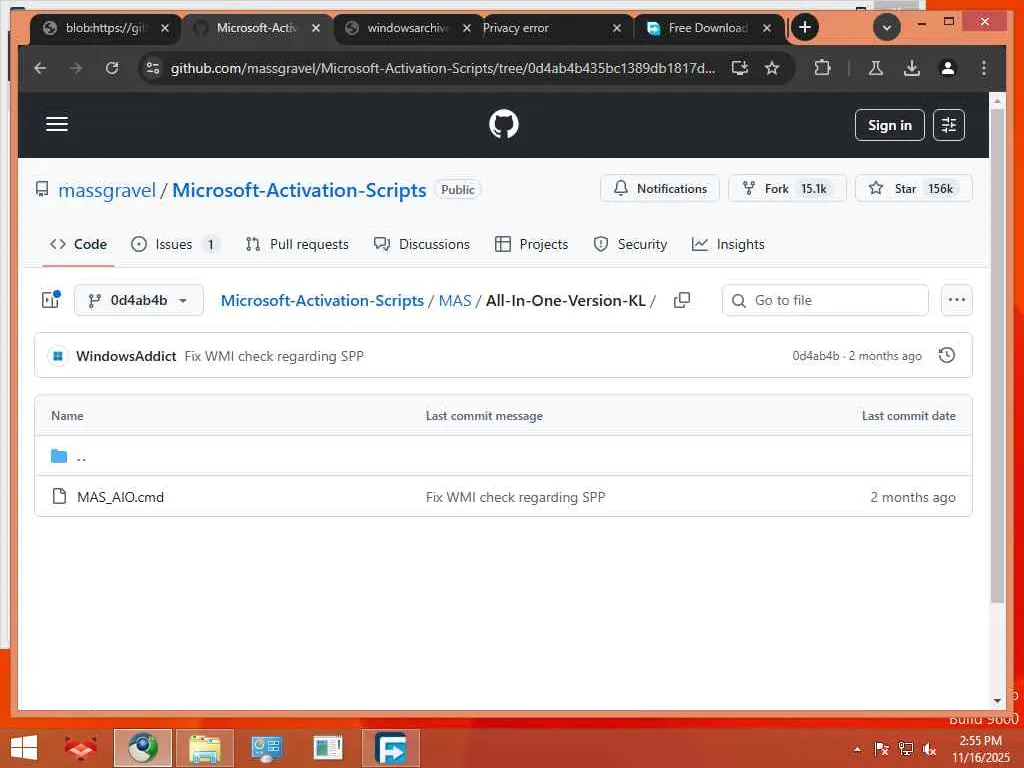Open the more options ellipsis menu
The image size is (1024, 768).
point(956,300)
